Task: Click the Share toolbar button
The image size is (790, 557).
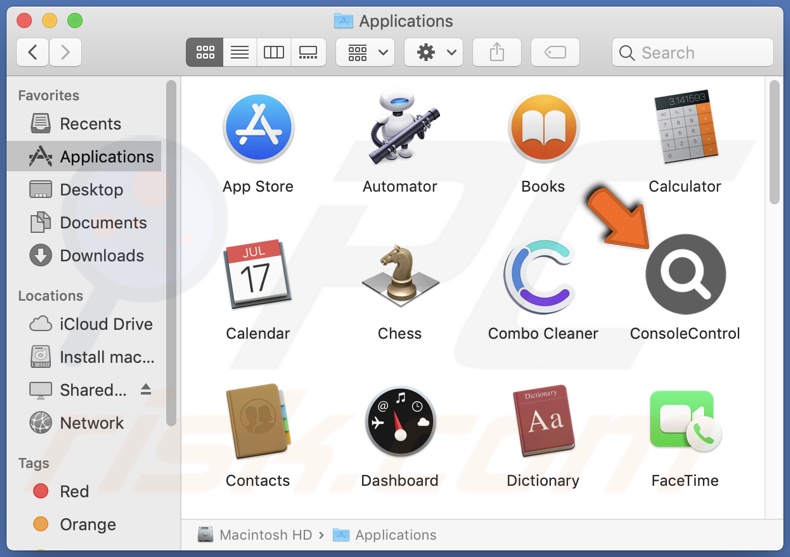Action: tap(497, 52)
